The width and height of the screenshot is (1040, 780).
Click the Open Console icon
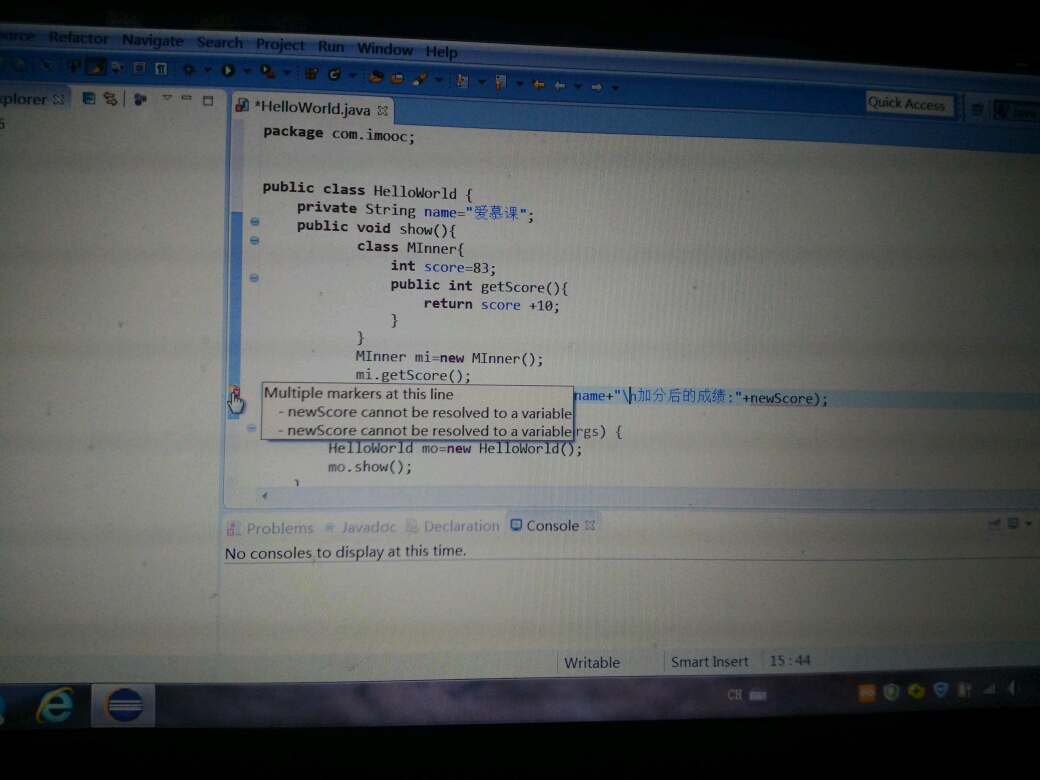1013,524
